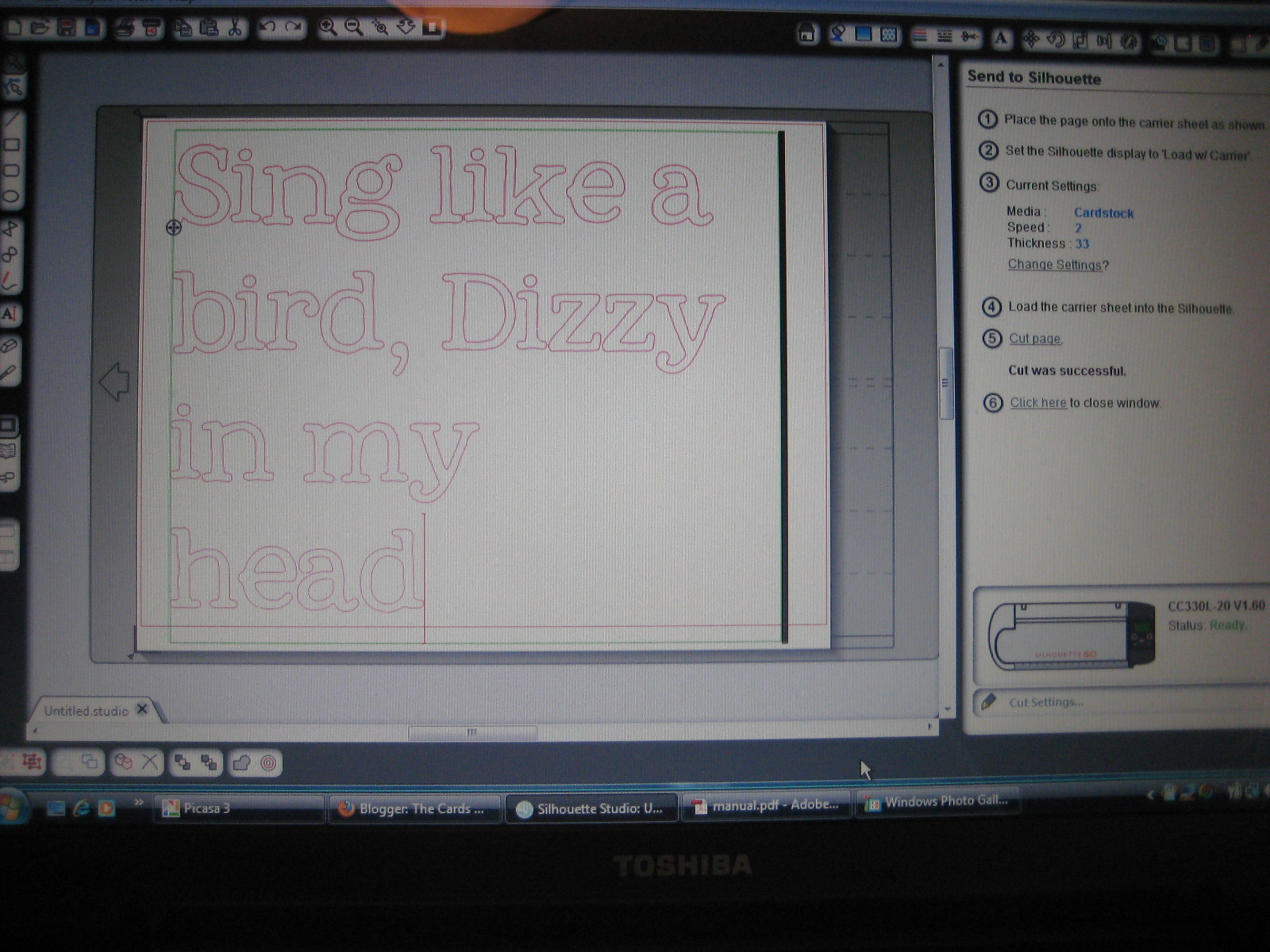Select the text tool

pos(10,314)
